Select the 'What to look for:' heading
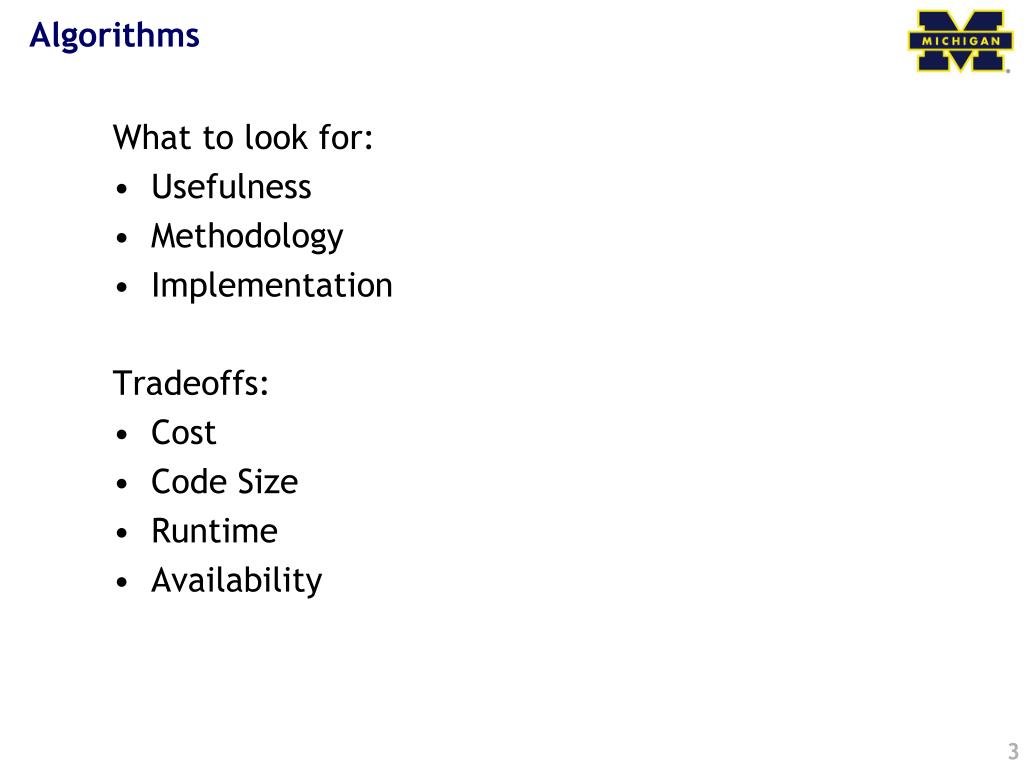The image size is (1024, 768). (x=243, y=138)
